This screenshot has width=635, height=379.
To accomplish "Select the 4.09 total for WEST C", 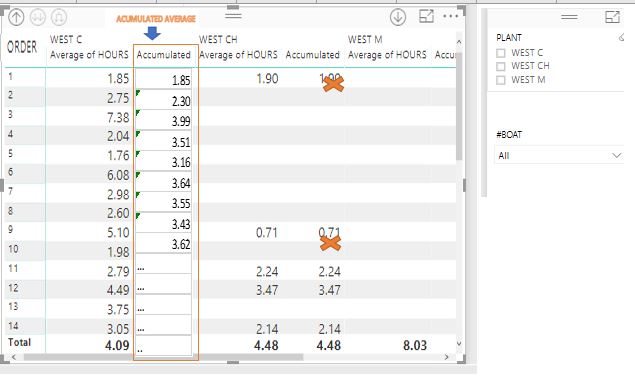I will 117,345.
